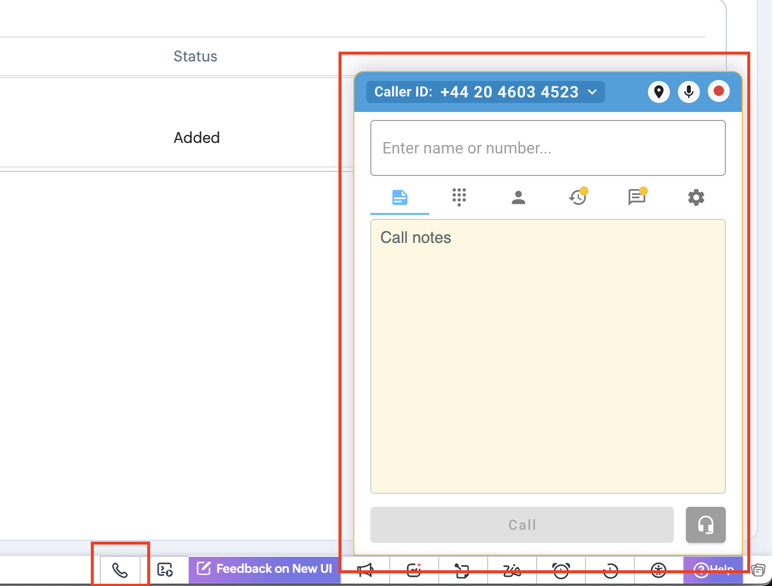Open the Help button
This screenshot has width=773, height=586.
coord(713,570)
